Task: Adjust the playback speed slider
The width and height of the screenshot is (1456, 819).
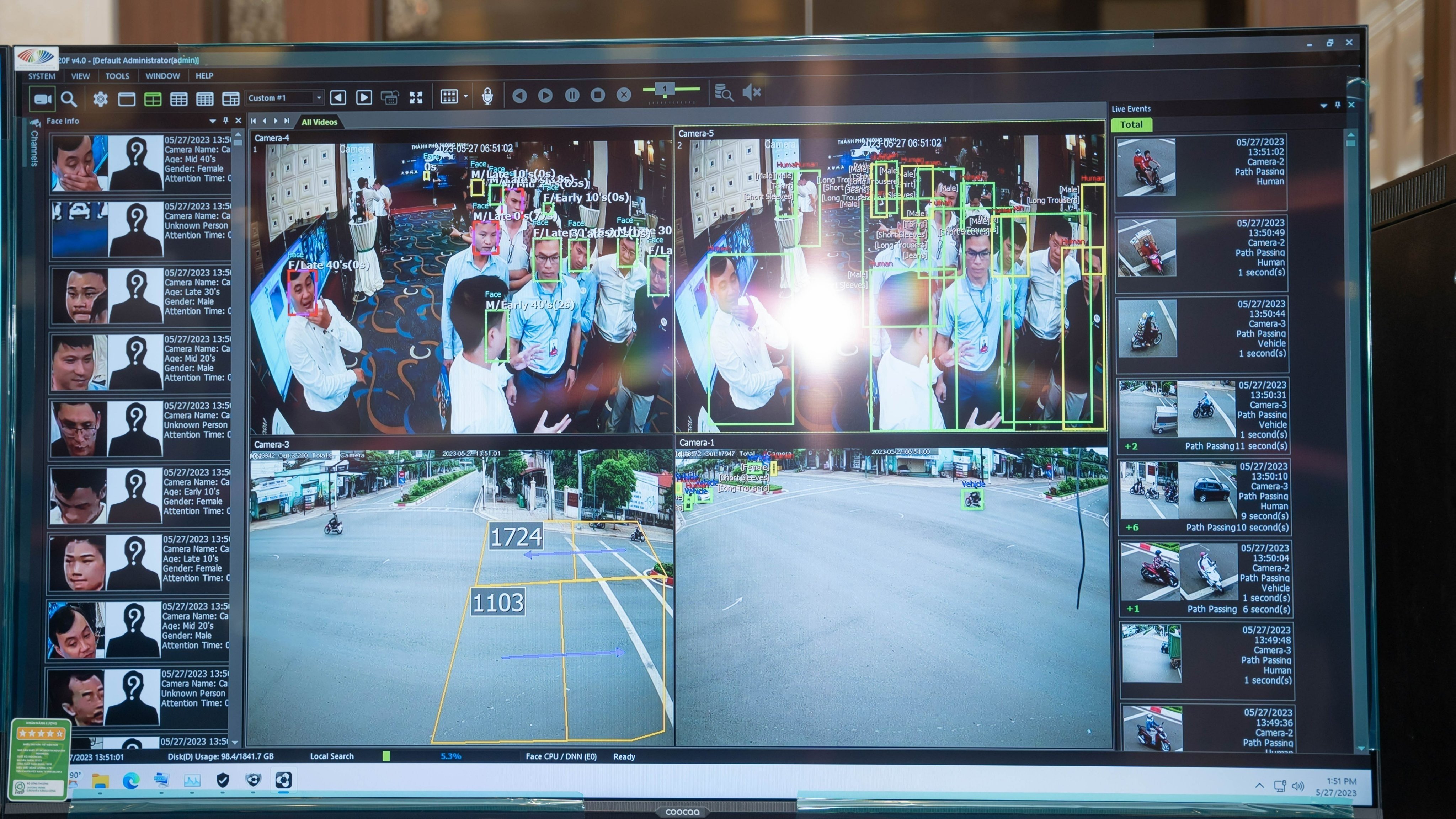Action: pyautogui.click(x=665, y=89)
